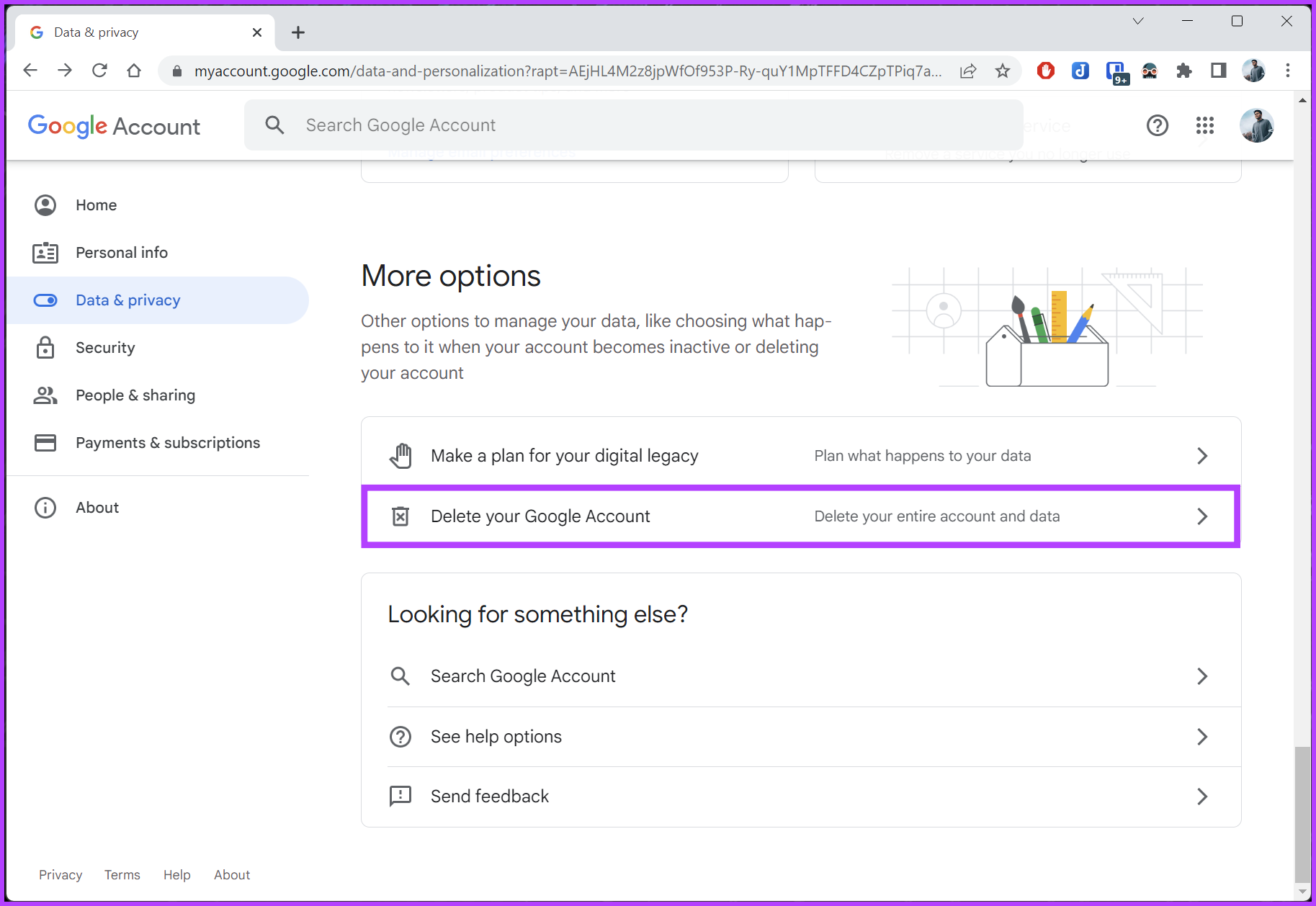The width and height of the screenshot is (1316, 906).
Task: Click 'Looking for something else?' heading
Action: [x=538, y=614]
